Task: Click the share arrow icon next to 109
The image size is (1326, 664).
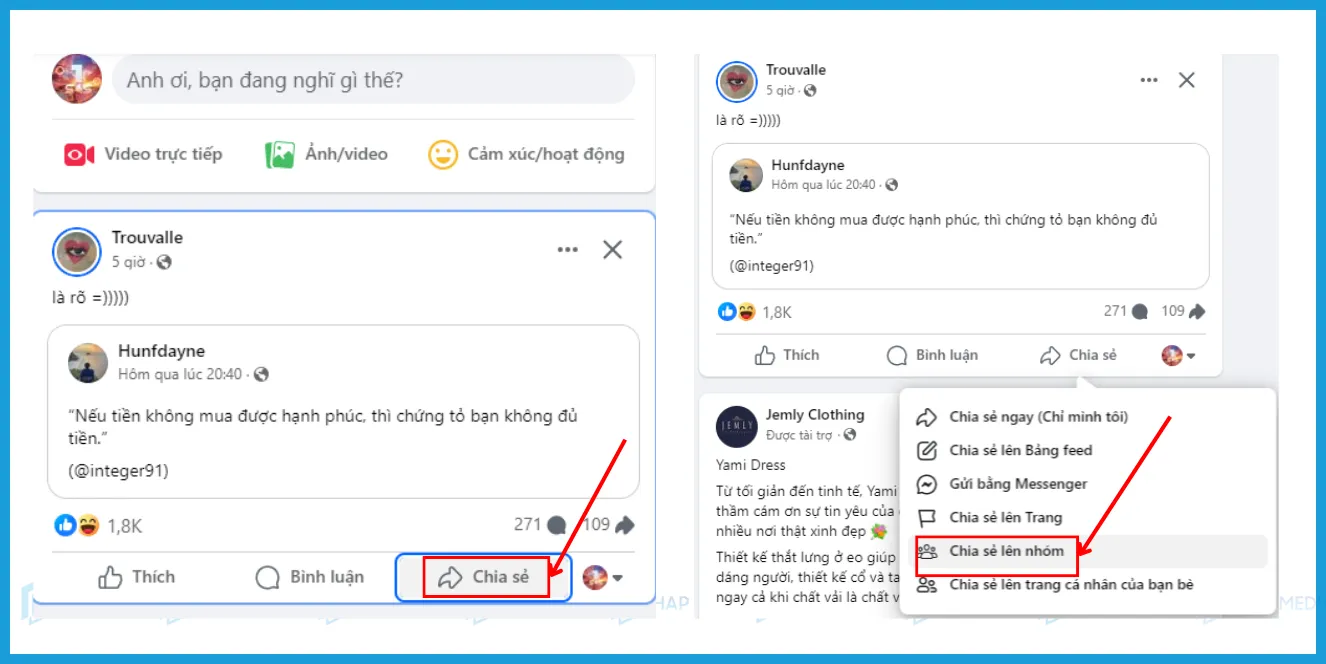Action: 622,524
